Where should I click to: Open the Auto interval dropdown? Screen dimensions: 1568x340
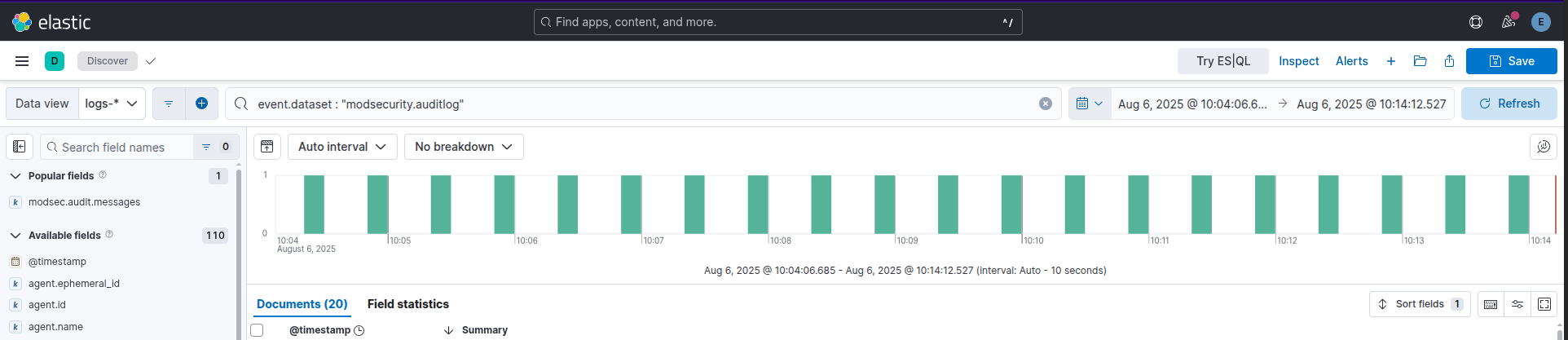pos(342,147)
